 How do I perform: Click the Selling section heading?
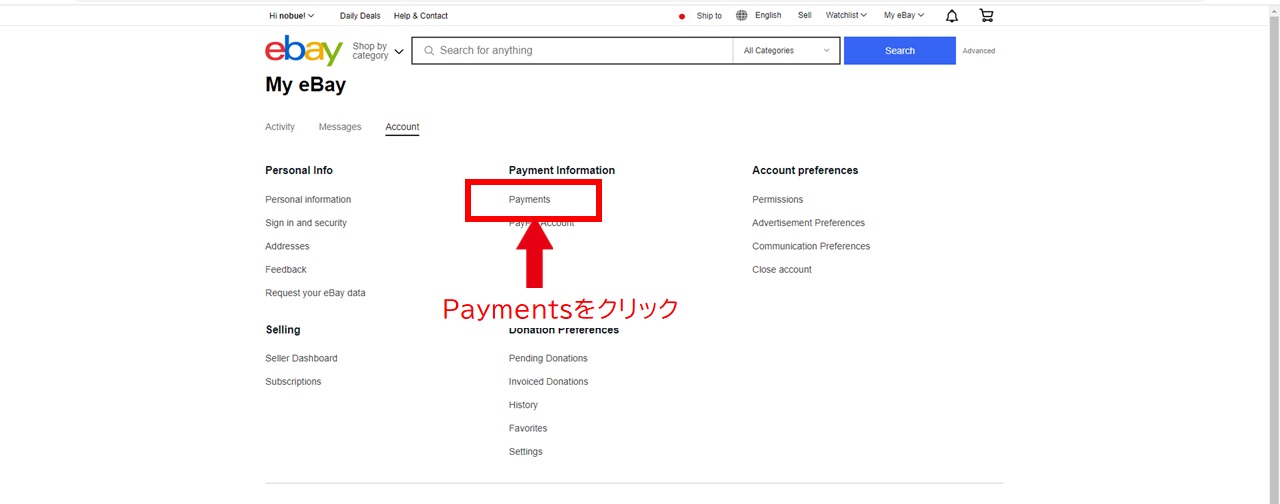click(283, 330)
